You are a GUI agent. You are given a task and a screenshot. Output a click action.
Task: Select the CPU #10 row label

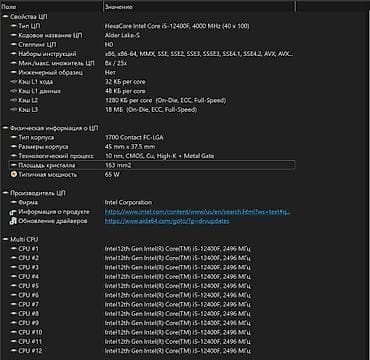(x=30, y=332)
